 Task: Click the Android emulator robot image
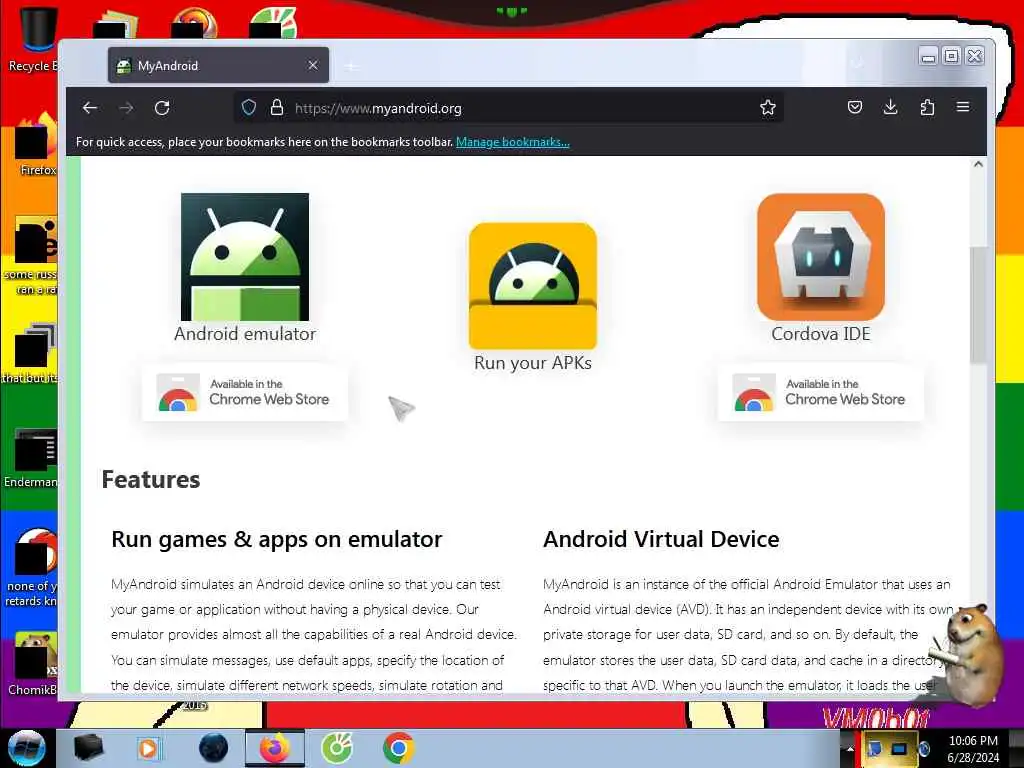(245, 257)
